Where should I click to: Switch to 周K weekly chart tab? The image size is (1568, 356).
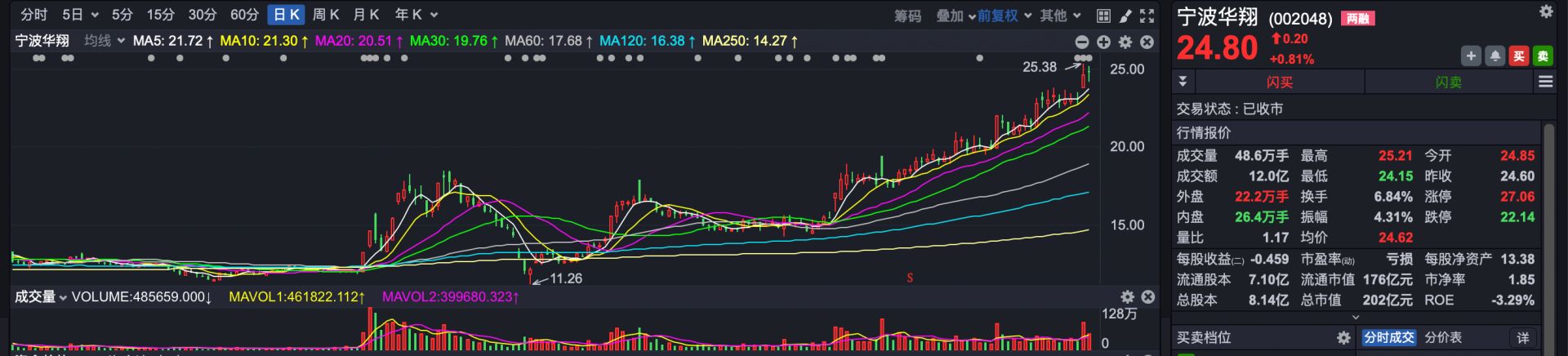coord(326,15)
